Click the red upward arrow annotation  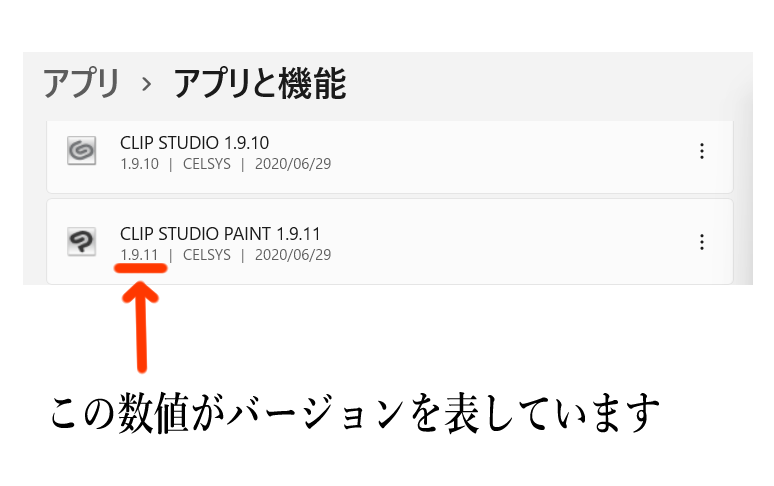click(141, 327)
